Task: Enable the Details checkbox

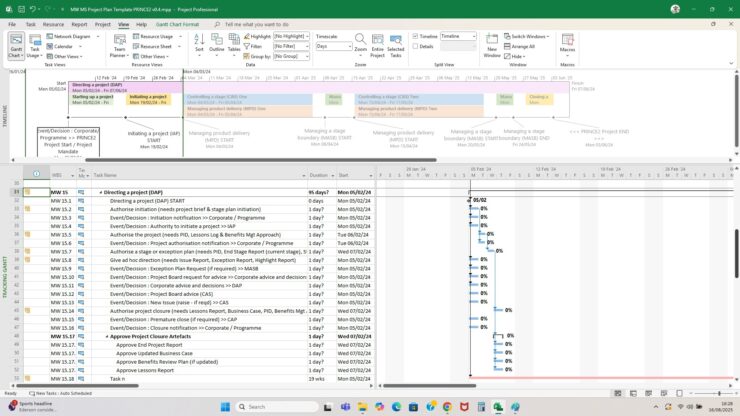Action: pyautogui.click(x=415, y=46)
